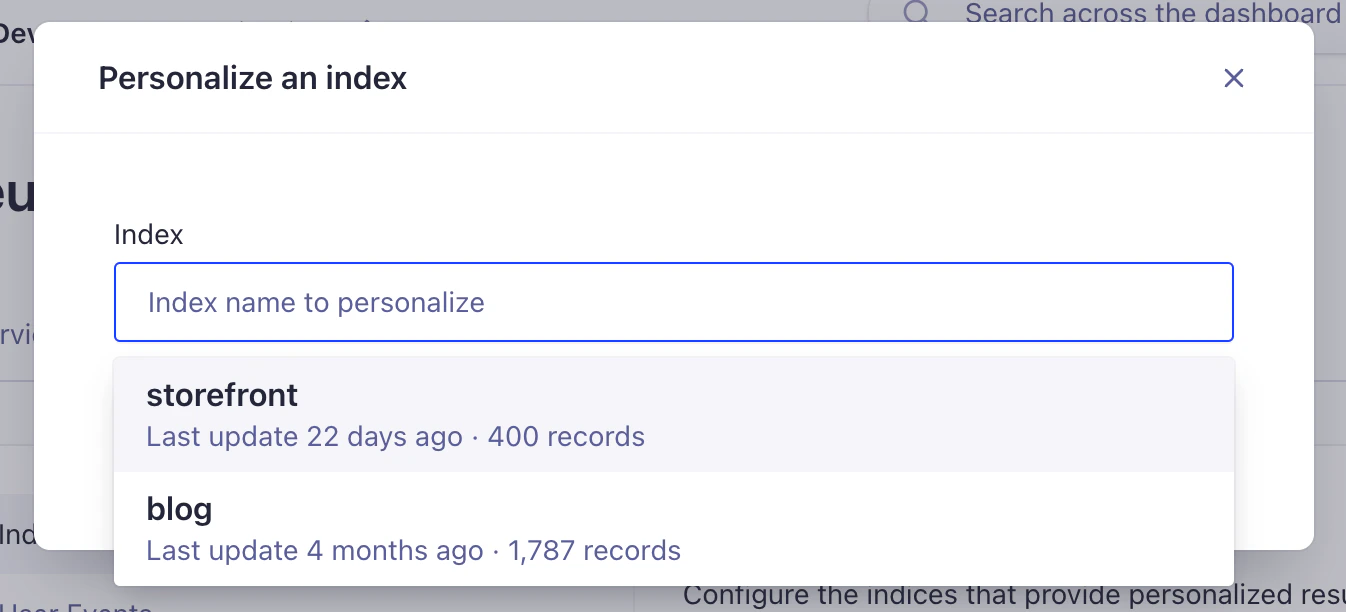The image size is (1346, 612).
Task: Select the storefront index suggestion
Action: tap(673, 413)
